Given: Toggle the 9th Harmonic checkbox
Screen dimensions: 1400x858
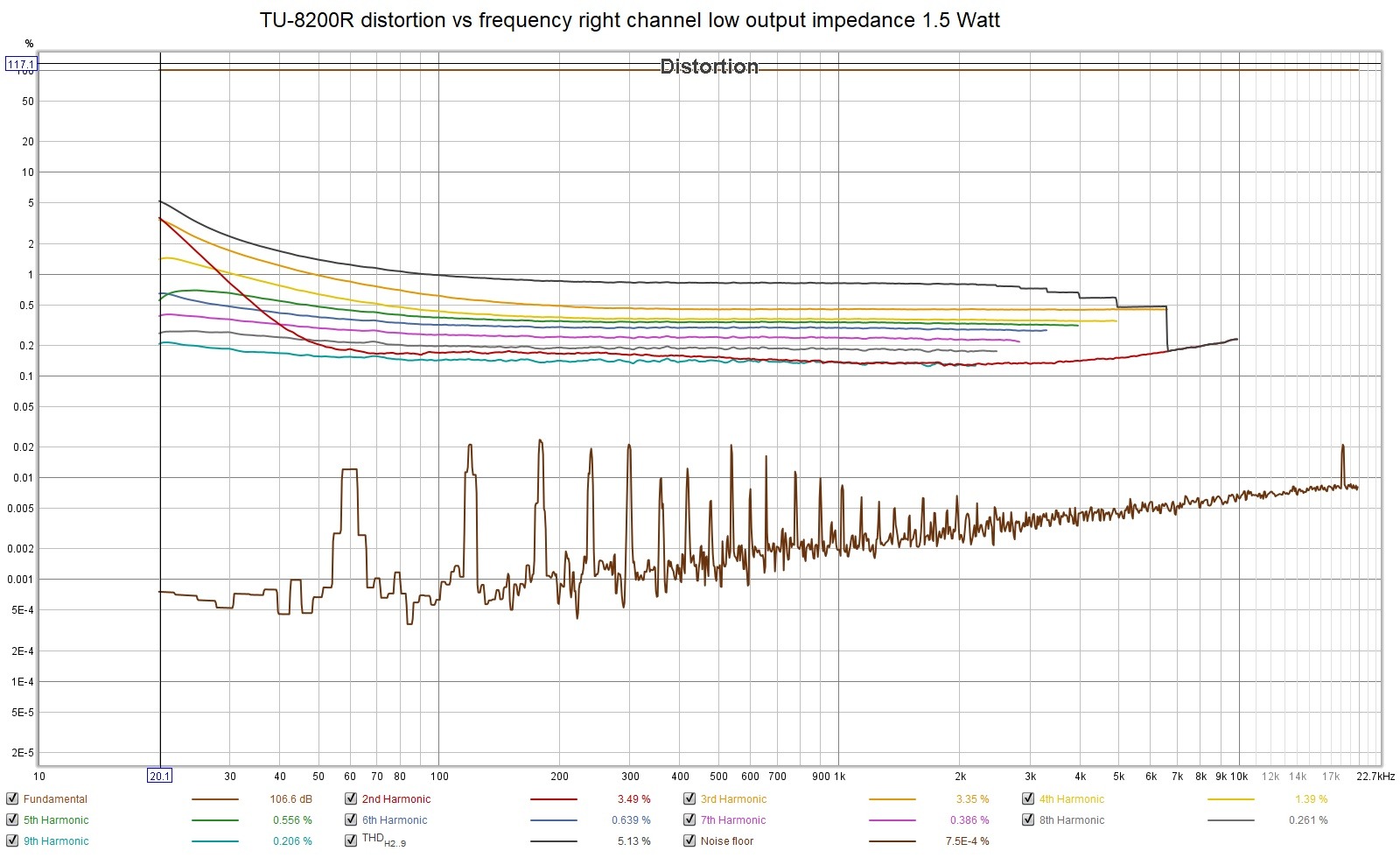Looking at the screenshot, I should coord(12,840).
